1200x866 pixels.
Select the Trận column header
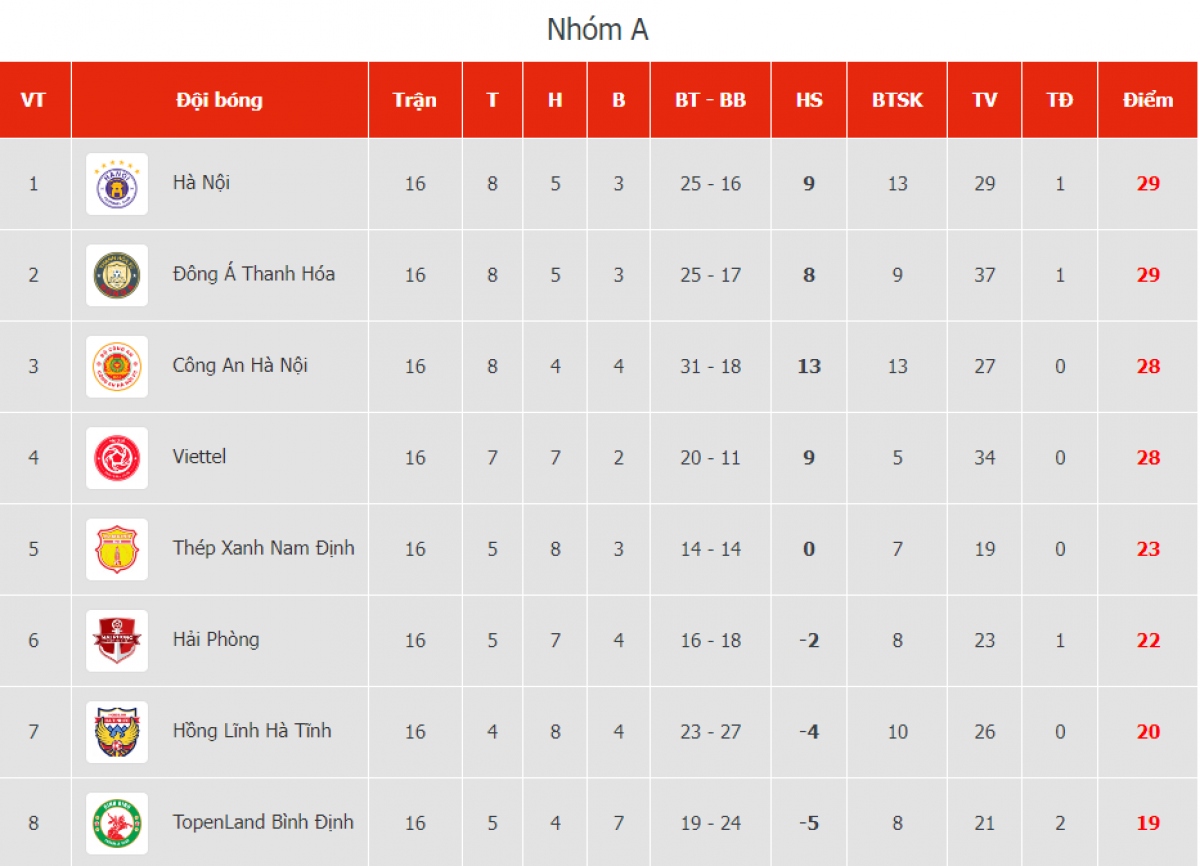(x=415, y=100)
